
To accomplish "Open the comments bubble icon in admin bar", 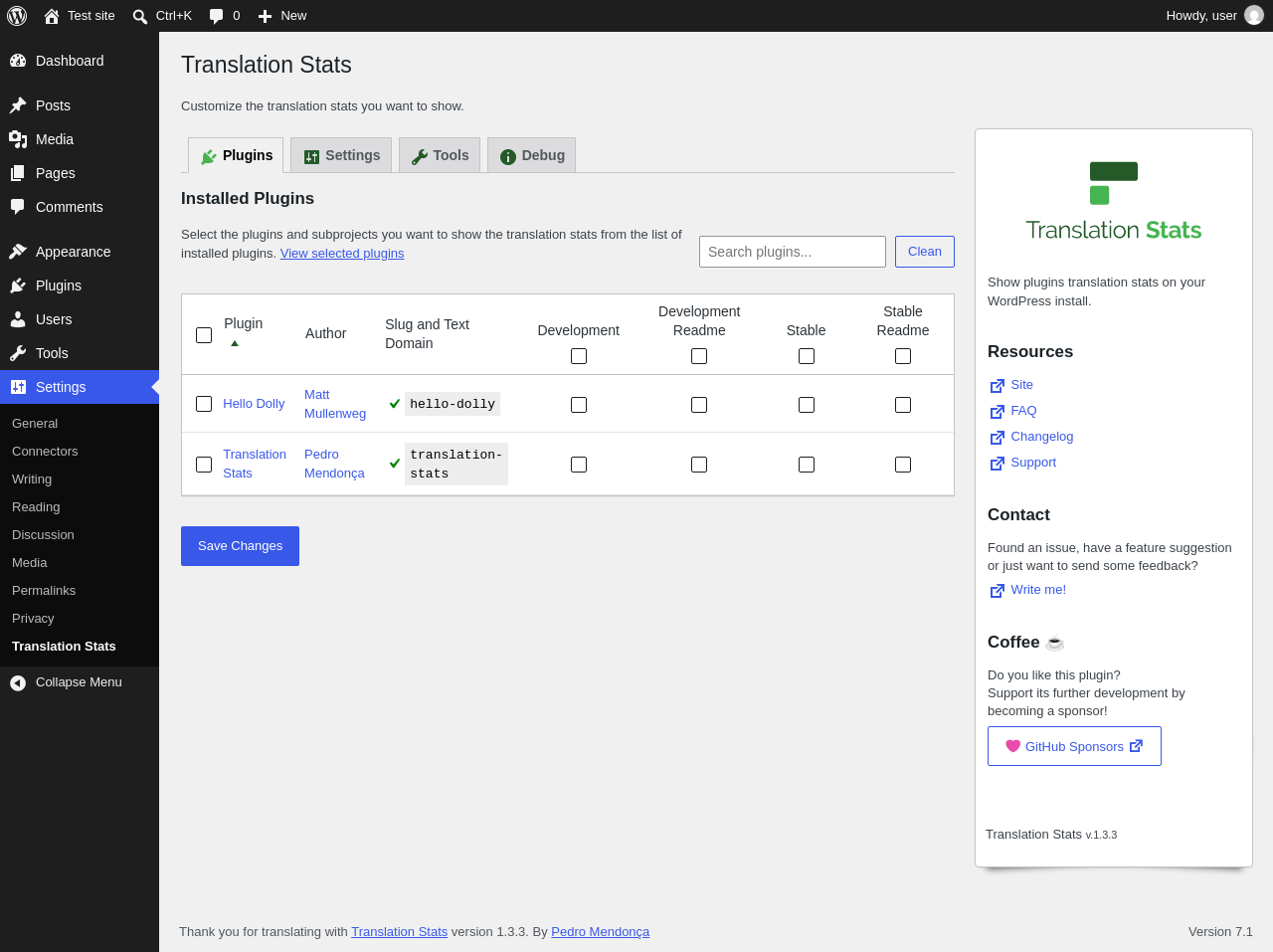I will pyautogui.click(x=216, y=16).
